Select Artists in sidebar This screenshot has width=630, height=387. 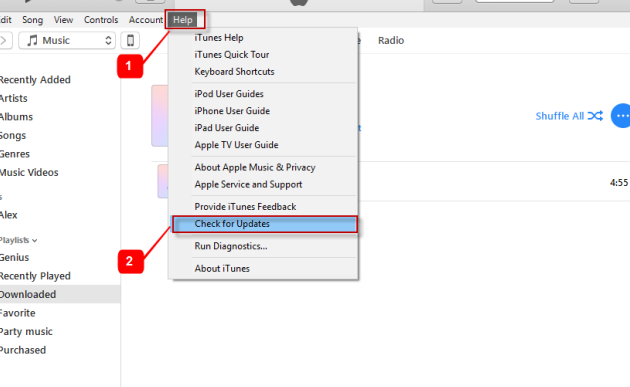14,98
